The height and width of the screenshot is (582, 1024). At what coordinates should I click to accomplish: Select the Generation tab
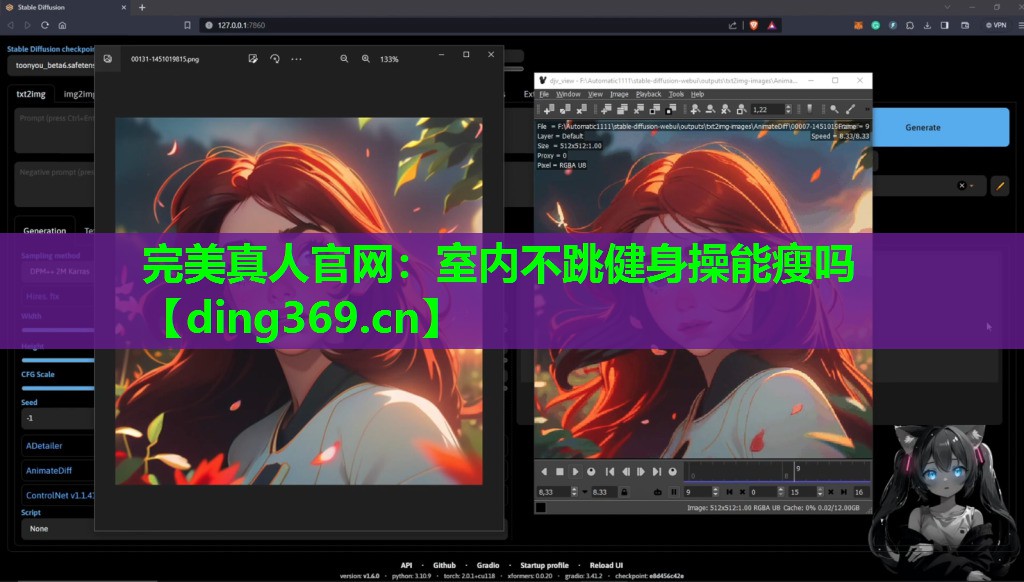click(44, 230)
